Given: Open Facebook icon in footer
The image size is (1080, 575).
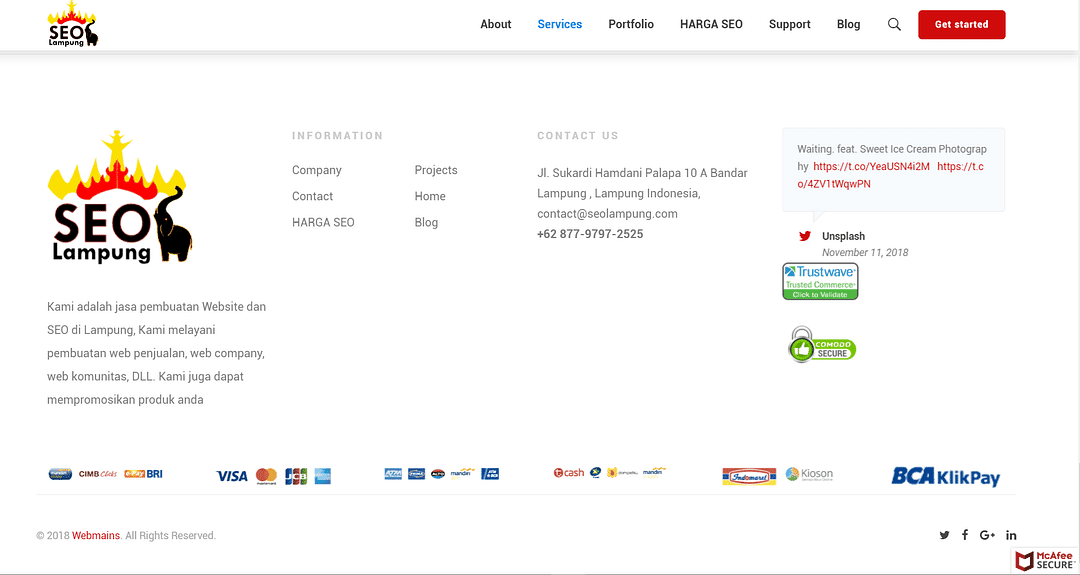Looking at the screenshot, I should pos(965,535).
